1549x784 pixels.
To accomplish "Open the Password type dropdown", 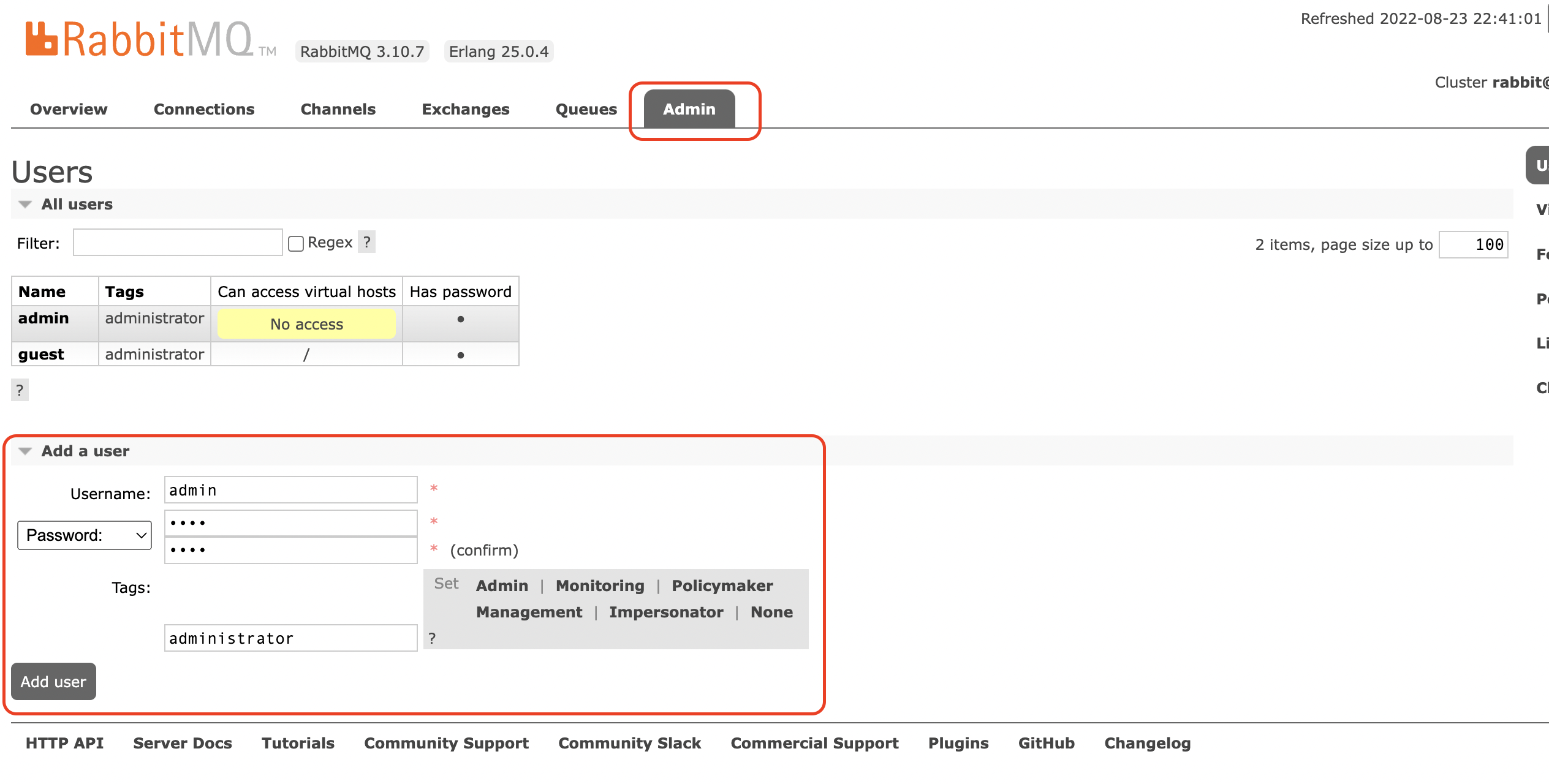I will click(x=85, y=535).
